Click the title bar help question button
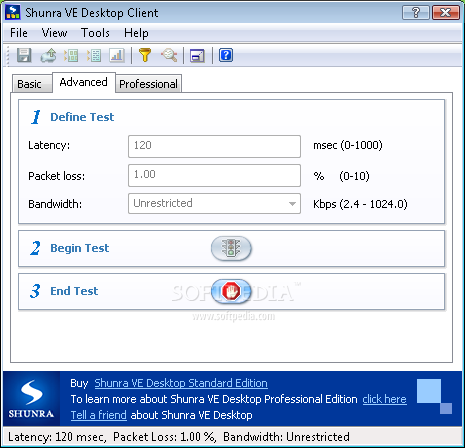Screen dimensions: 465x448 [x=416, y=13]
